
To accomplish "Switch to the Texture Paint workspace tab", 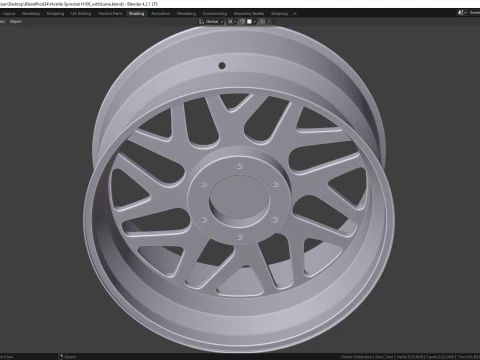I will coord(110,14).
